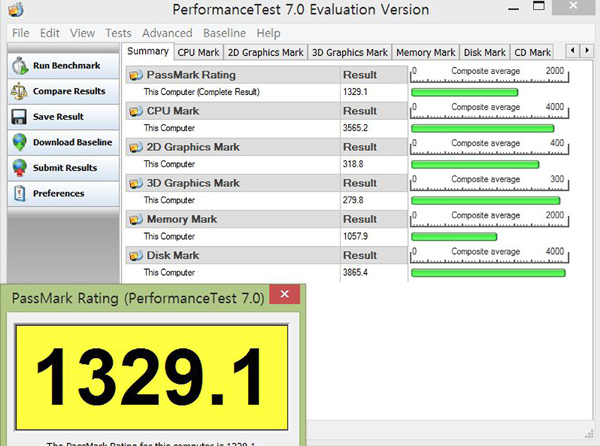Click the PassMark result value 1329.1 in table
The image size is (600, 446).
pyautogui.click(x=355, y=92)
